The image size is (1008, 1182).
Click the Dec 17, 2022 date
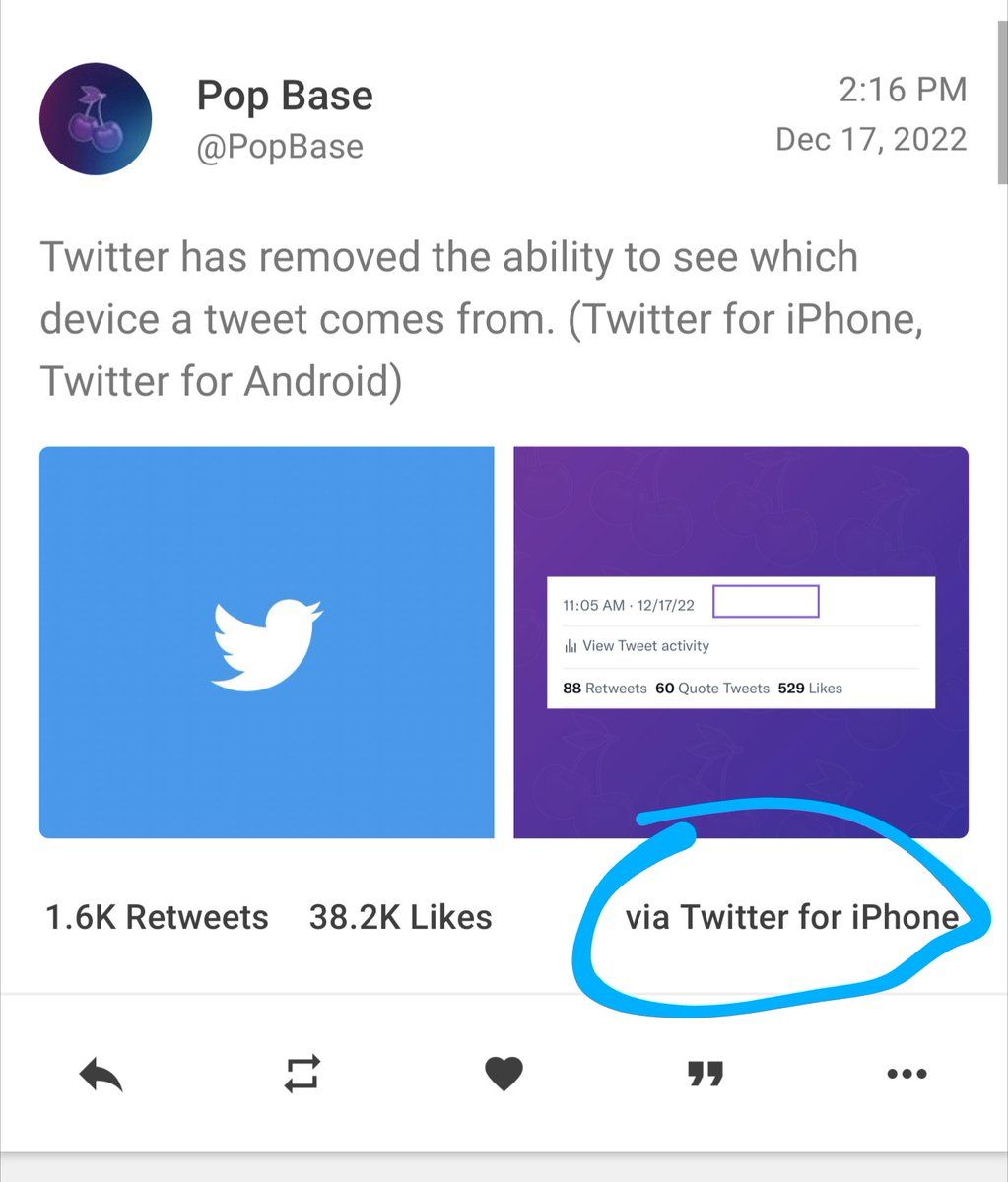871,139
